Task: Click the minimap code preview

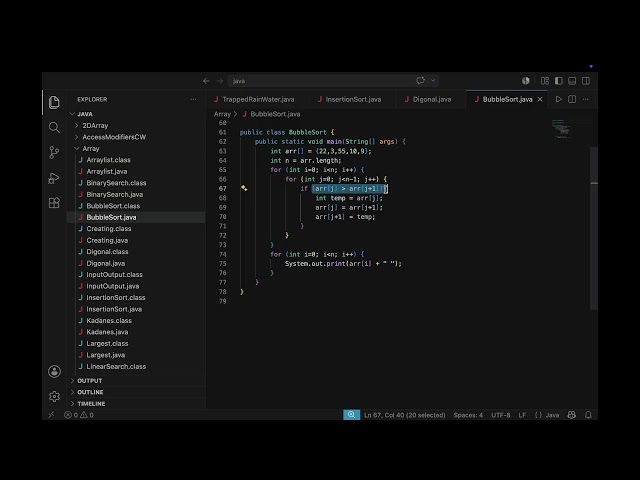Action: coord(562,129)
